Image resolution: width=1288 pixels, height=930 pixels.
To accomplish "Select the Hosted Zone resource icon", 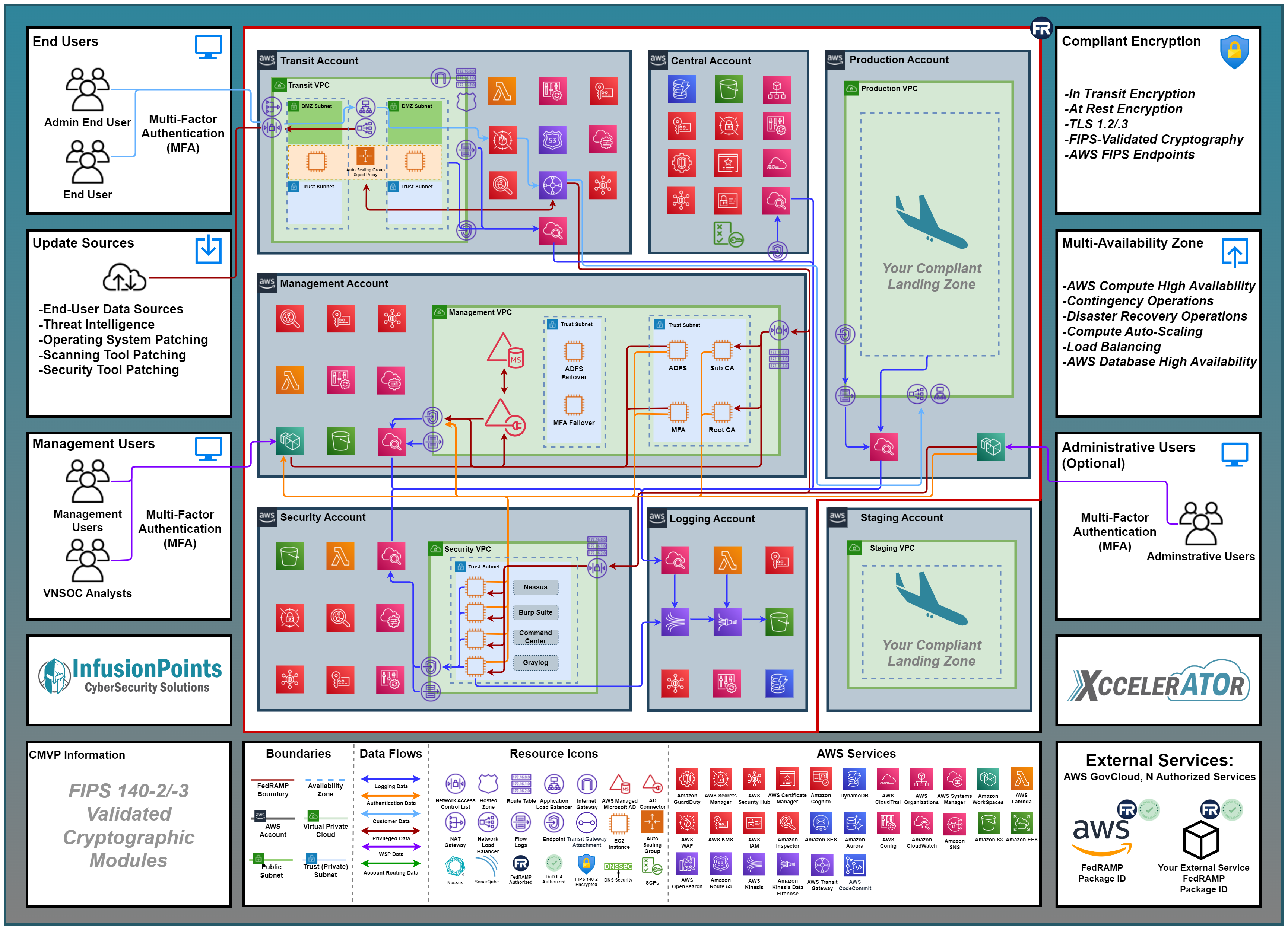I will (x=488, y=784).
